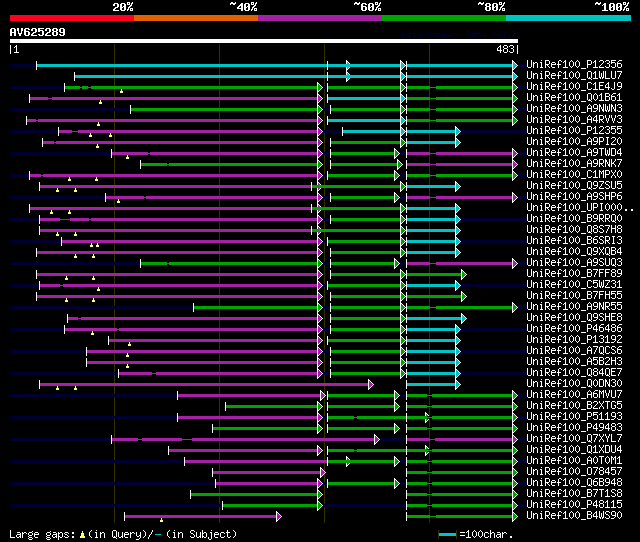Click the UniRef100_B7FH55 label
Screen dimensions: 640x542
click(x=574, y=296)
